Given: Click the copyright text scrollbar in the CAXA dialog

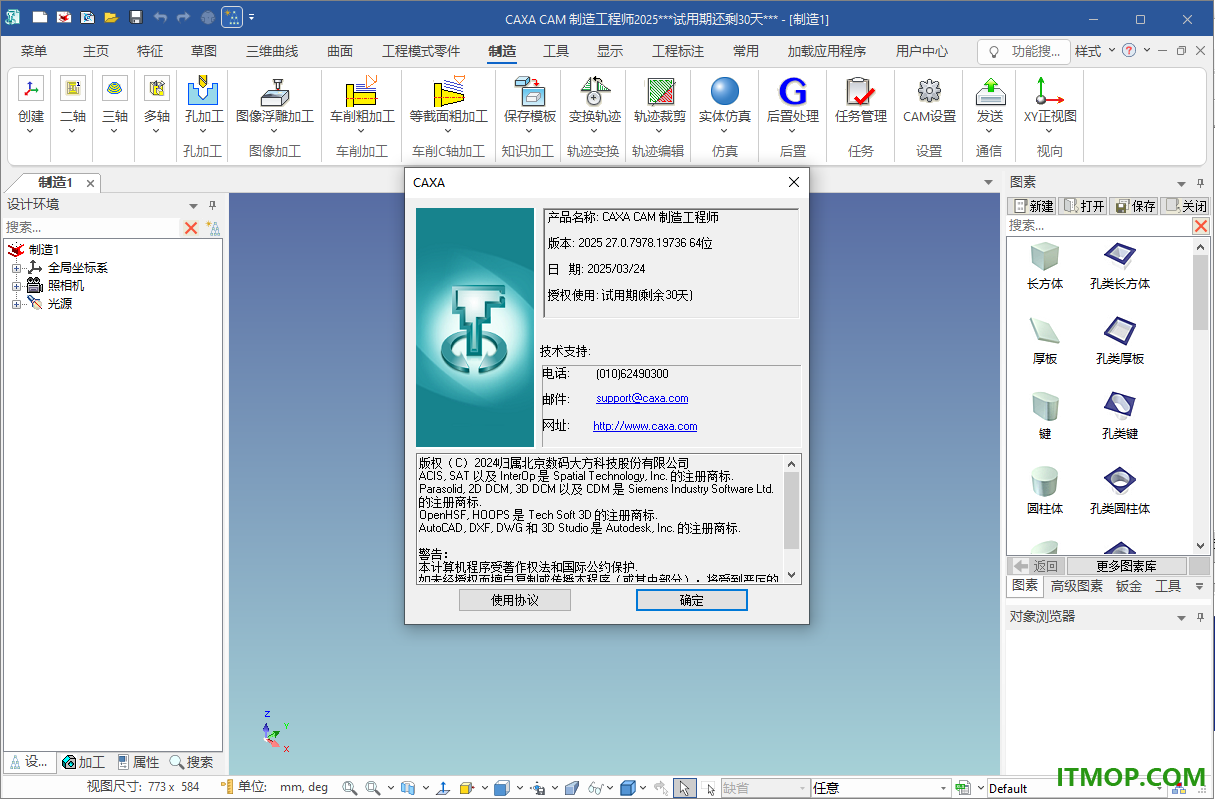Looking at the screenshot, I should coord(792,518).
